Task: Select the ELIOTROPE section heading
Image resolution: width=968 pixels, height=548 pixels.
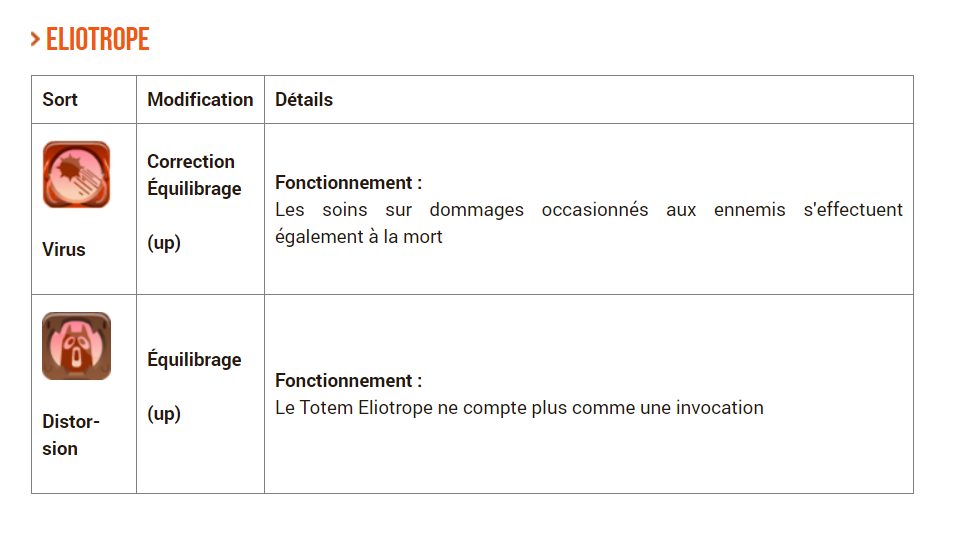Action: (98, 39)
